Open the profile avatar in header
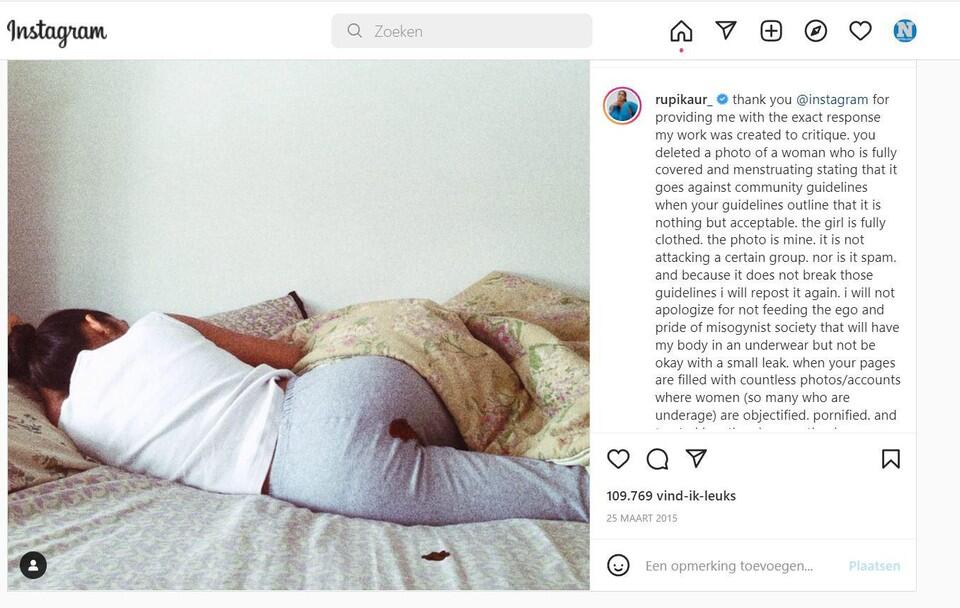 pyautogui.click(x=905, y=31)
